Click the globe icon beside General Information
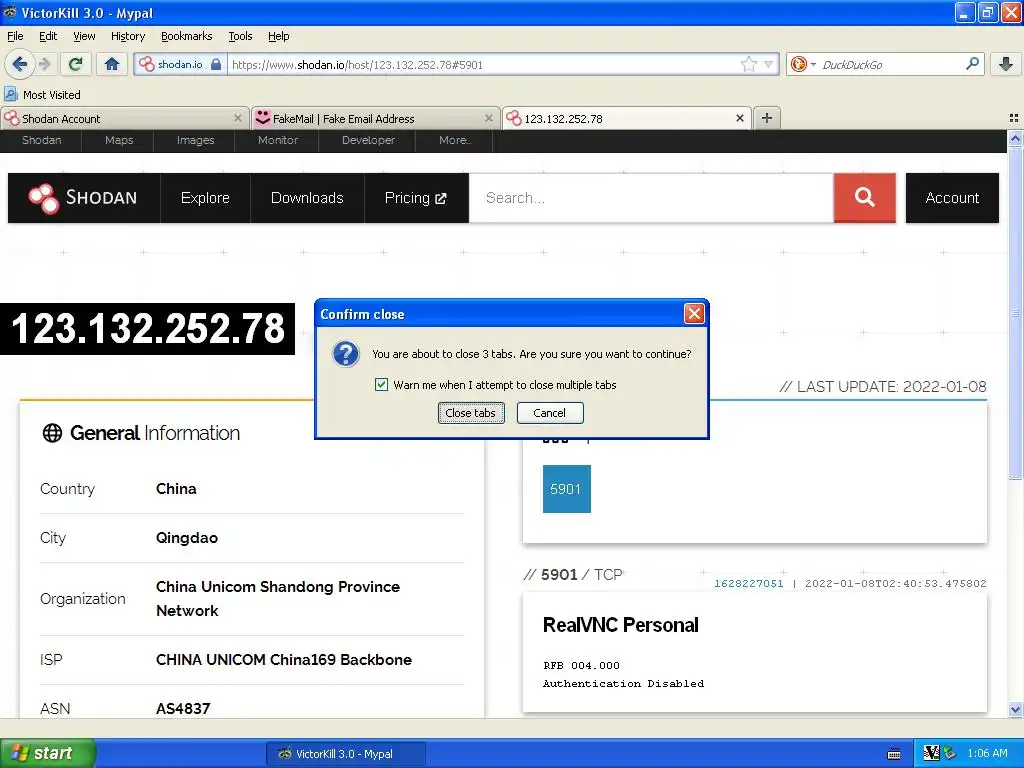This screenshot has height=768, width=1024. click(x=52, y=433)
